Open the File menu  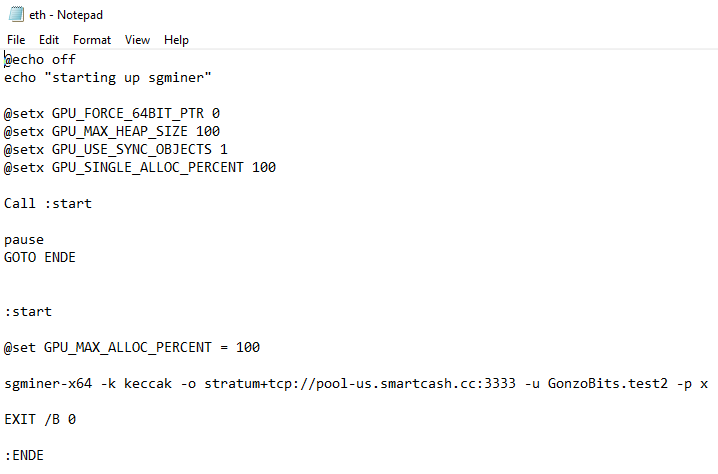tap(15, 40)
